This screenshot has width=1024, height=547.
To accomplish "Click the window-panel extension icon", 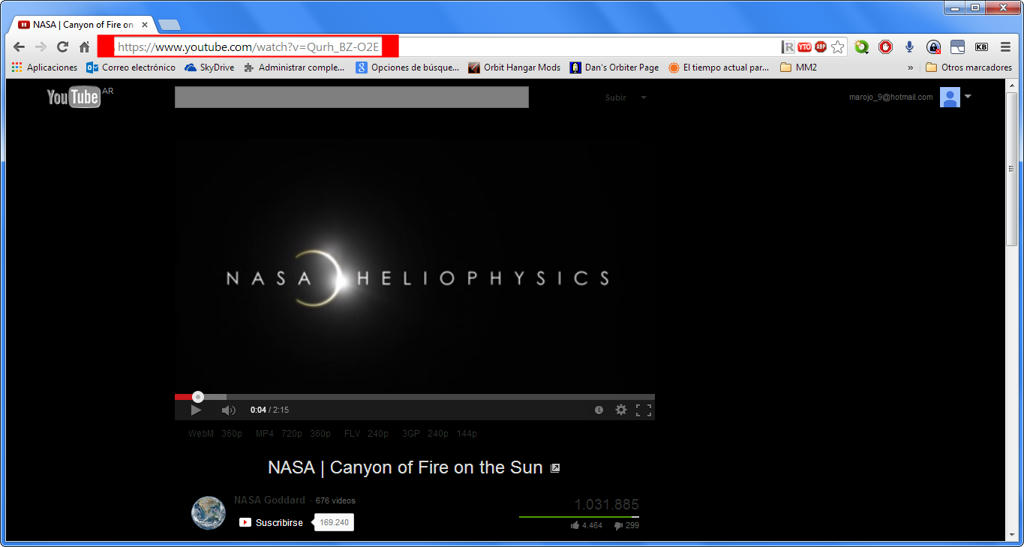I will click(957, 47).
